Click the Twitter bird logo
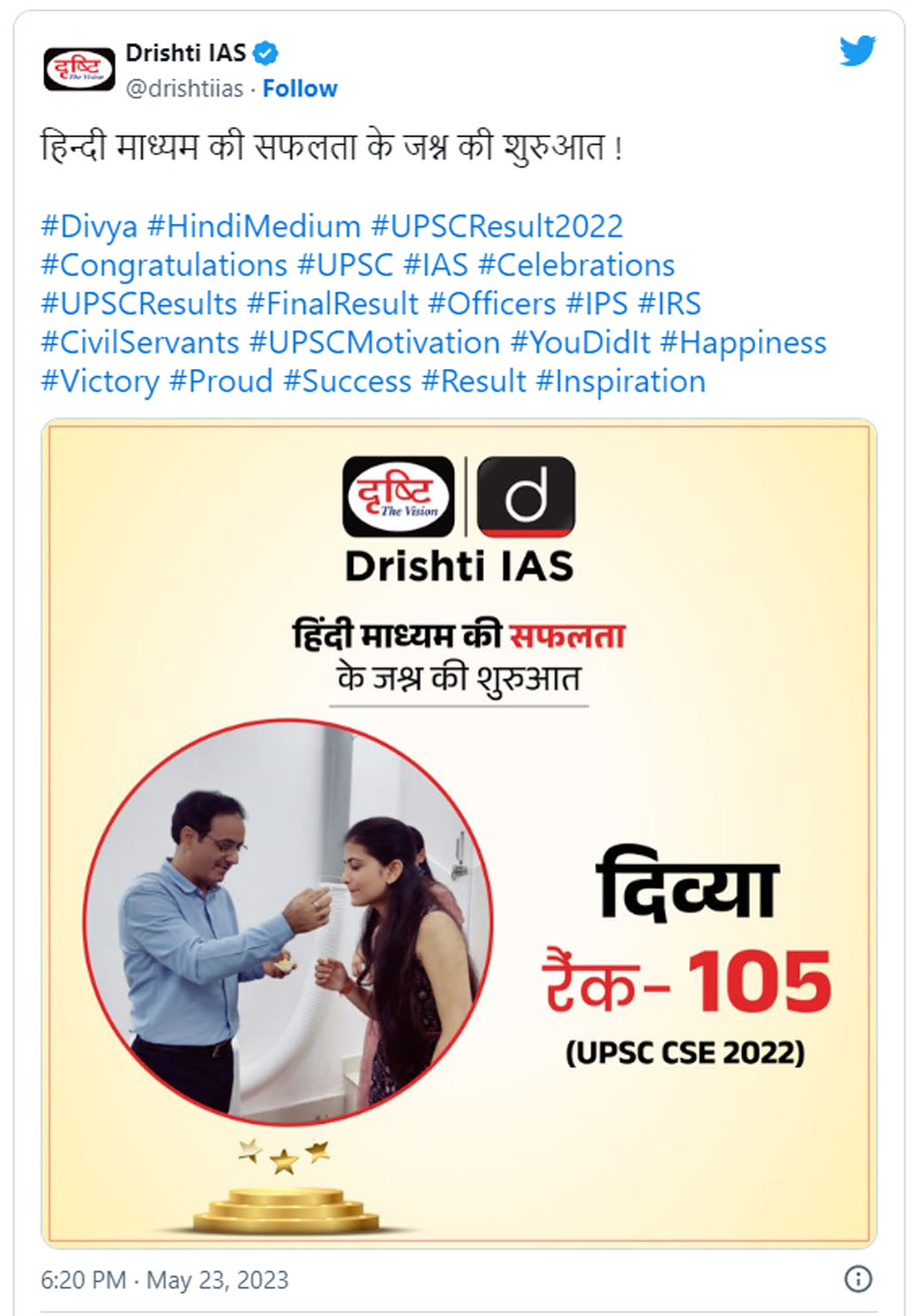Image resolution: width=914 pixels, height=1316 pixels. [x=857, y=51]
